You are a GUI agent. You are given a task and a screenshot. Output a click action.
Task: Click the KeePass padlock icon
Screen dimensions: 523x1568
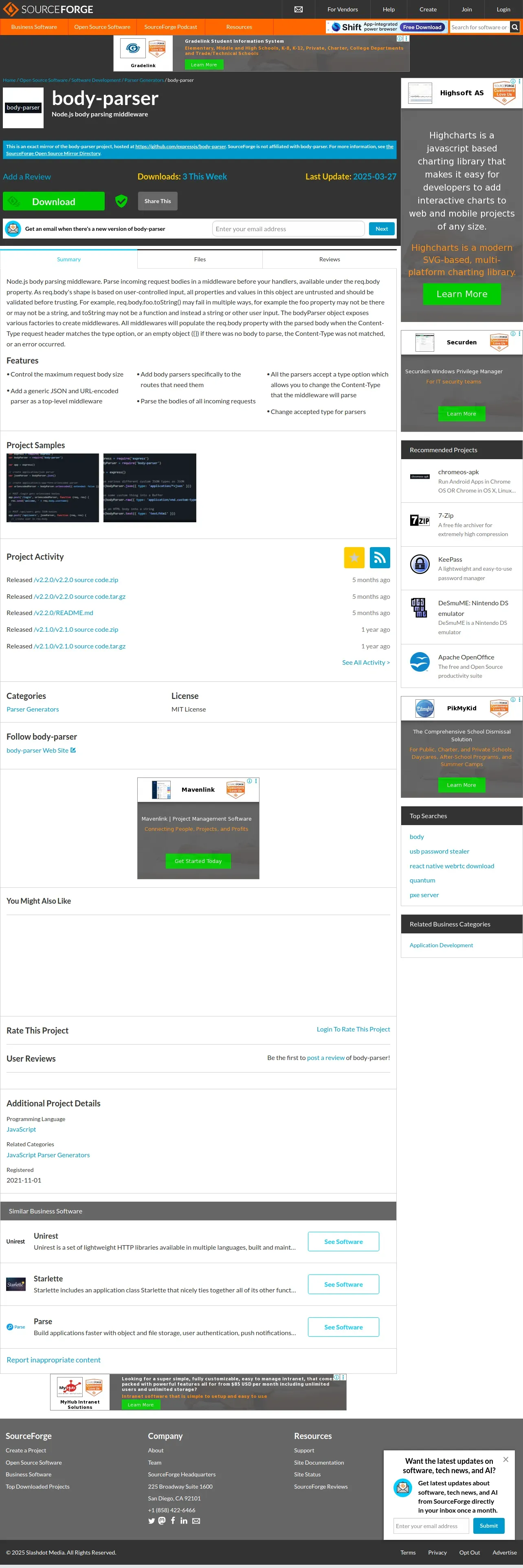point(420,564)
